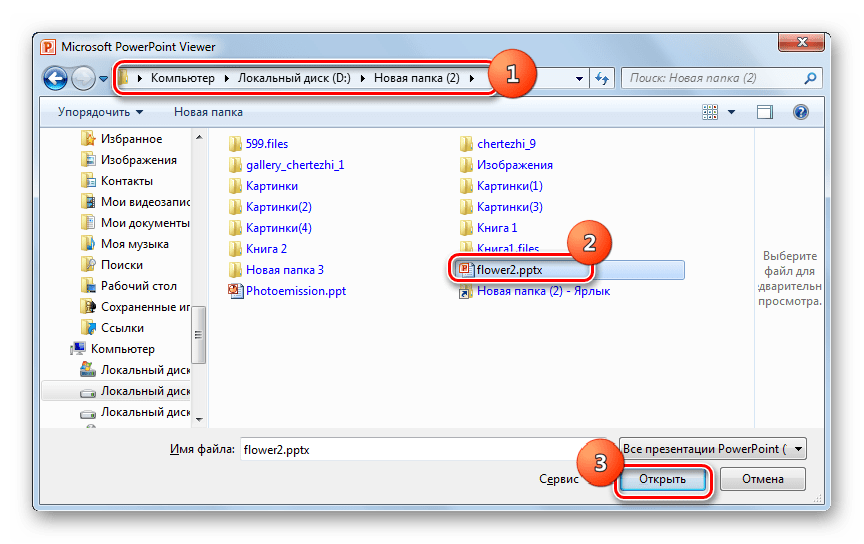This screenshot has height=544, width=864.
Task: Click the search magnifier icon
Action: (810, 78)
